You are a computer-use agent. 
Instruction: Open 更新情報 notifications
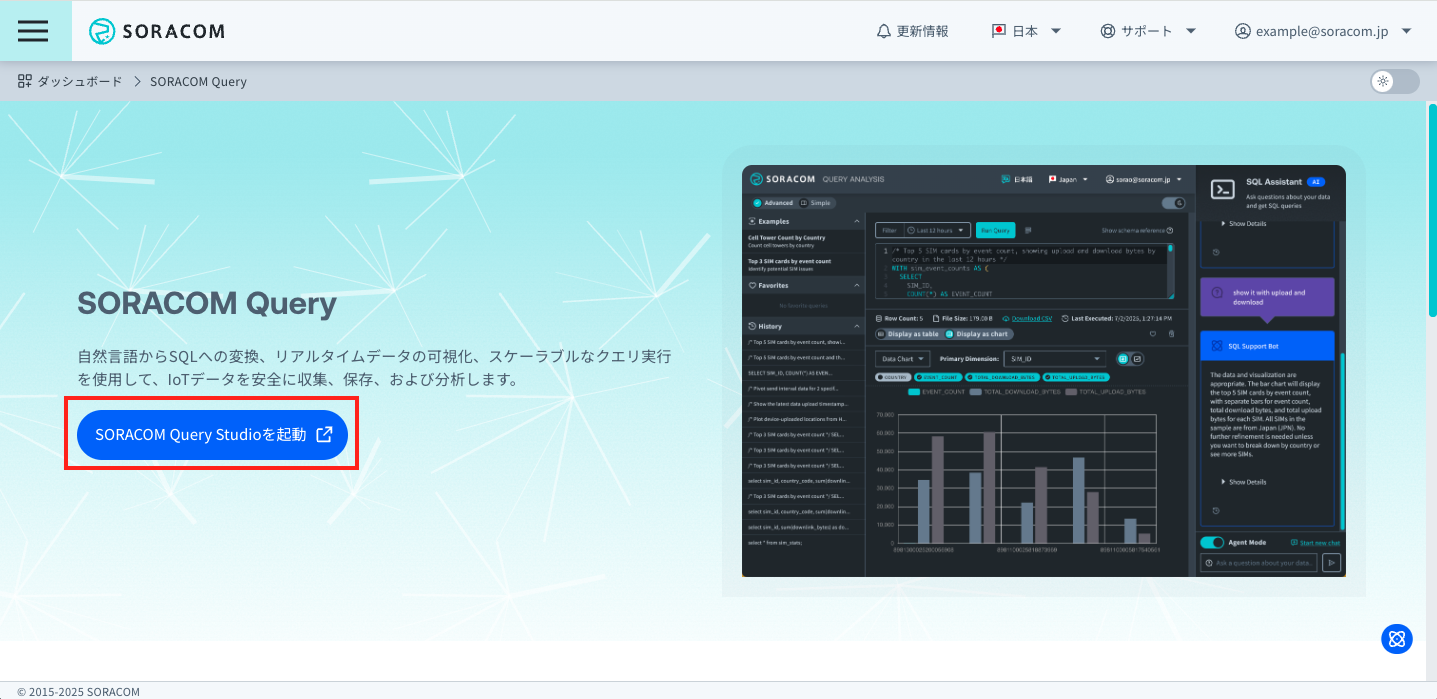click(x=912, y=31)
